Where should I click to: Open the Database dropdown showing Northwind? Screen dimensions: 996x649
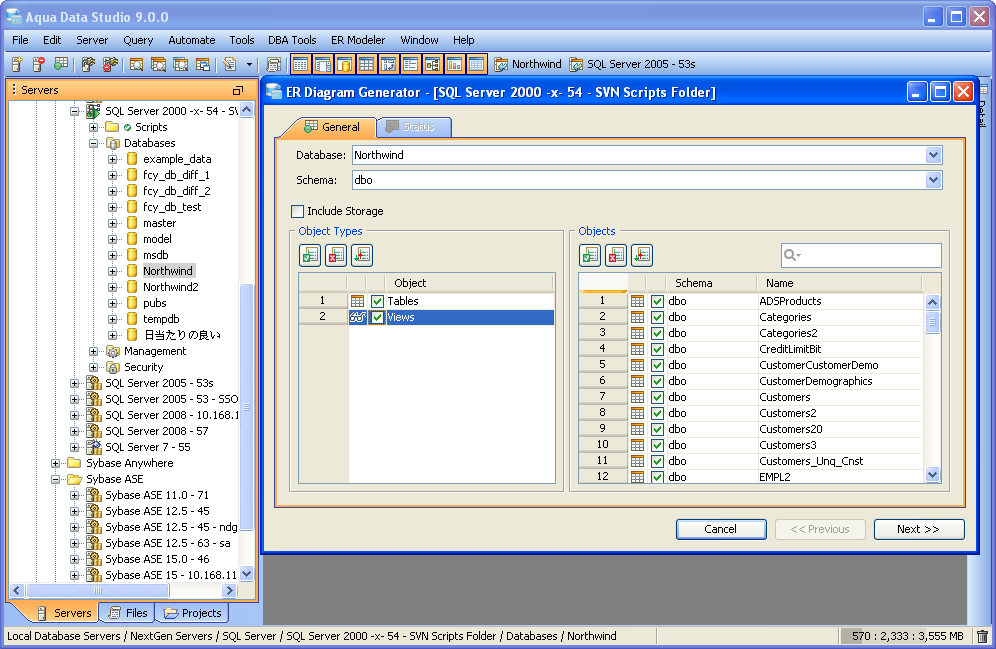pos(933,155)
